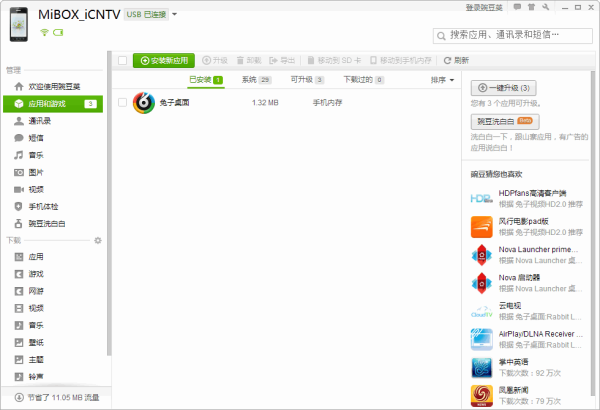This screenshot has width=600, height=410.
Task: Select 应用和游戏 in the sidebar
Action: coord(53,104)
